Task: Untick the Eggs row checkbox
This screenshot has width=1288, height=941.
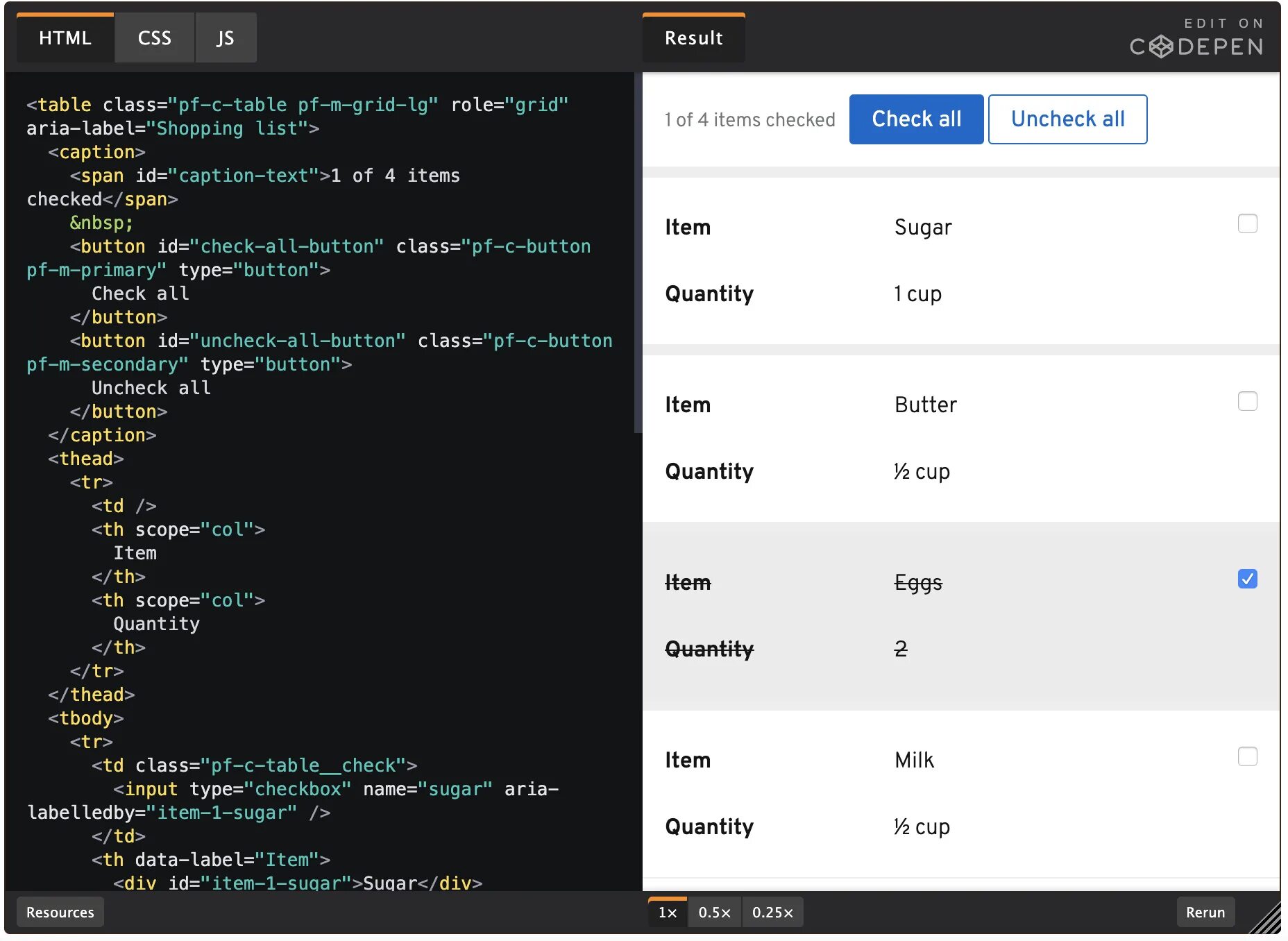Action: [x=1247, y=579]
